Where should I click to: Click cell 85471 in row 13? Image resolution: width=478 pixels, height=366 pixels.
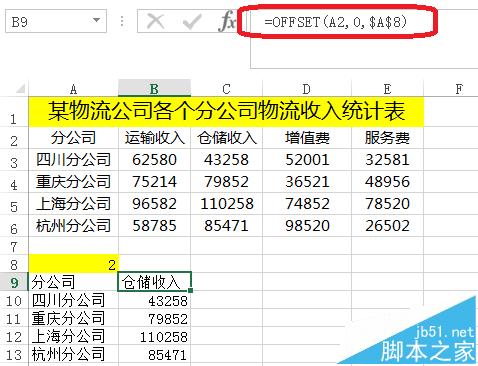click(x=154, y=354)
